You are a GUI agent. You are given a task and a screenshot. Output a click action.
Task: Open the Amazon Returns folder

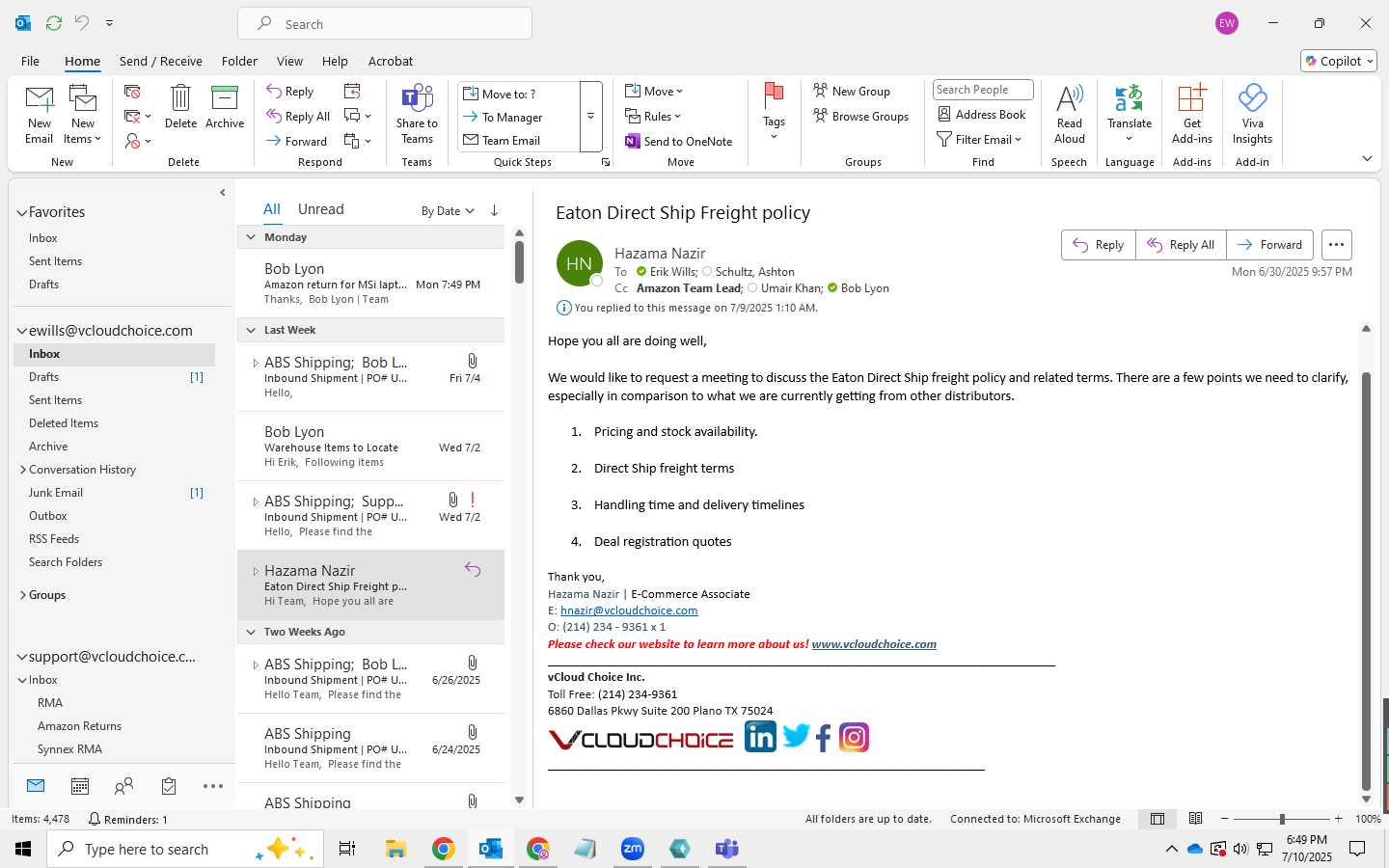[79, 726]
